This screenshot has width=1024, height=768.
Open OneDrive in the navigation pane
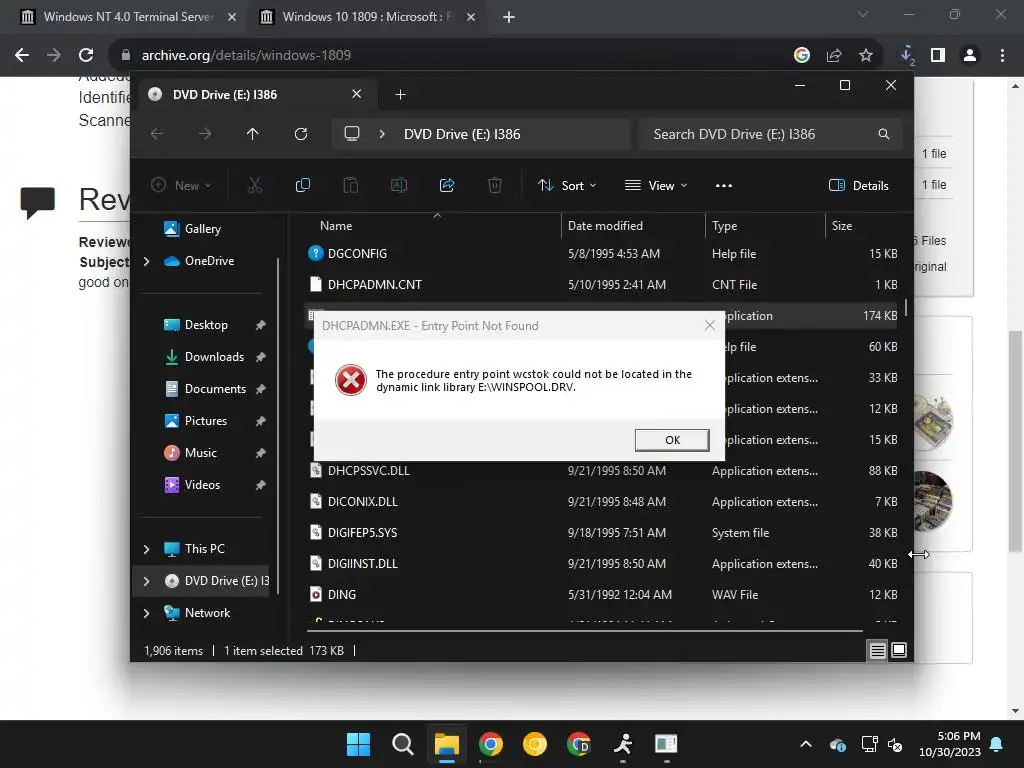pyautogui.click(x=199, y=261)
